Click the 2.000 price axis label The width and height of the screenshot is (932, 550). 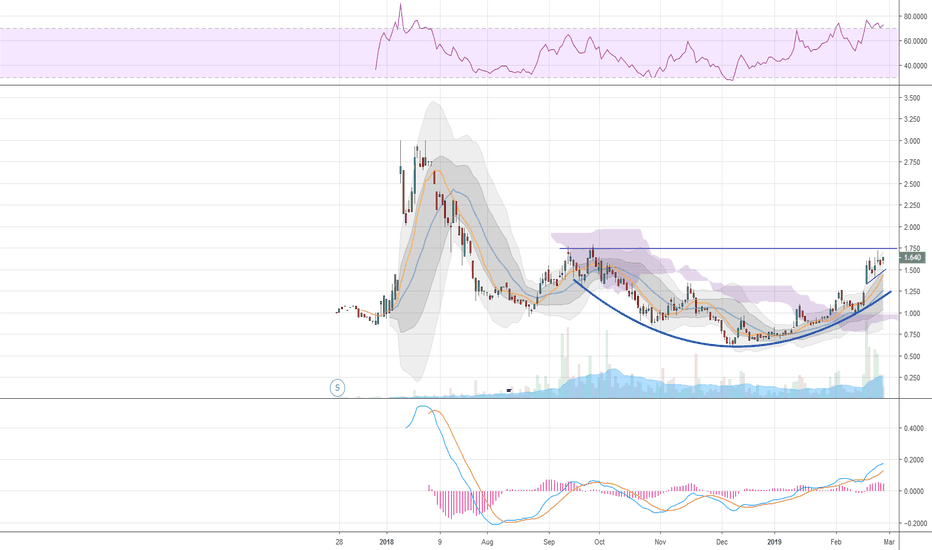coord(912,227)
